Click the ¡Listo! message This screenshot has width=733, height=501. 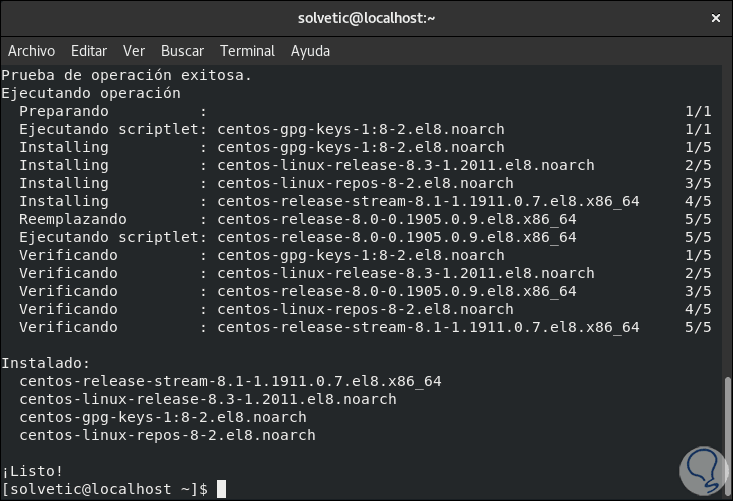[32, 471]
